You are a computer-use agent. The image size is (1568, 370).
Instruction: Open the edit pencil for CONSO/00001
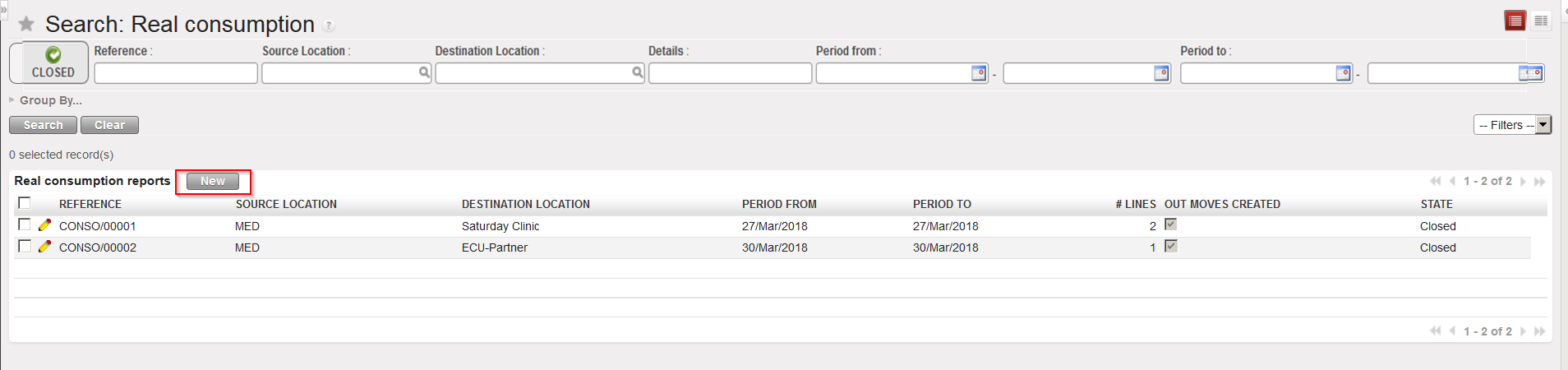pos(44,225)
